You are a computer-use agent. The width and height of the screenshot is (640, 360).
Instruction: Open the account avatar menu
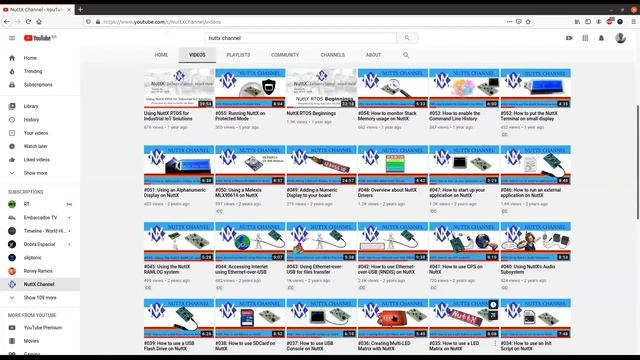click(x=620, y=38)
